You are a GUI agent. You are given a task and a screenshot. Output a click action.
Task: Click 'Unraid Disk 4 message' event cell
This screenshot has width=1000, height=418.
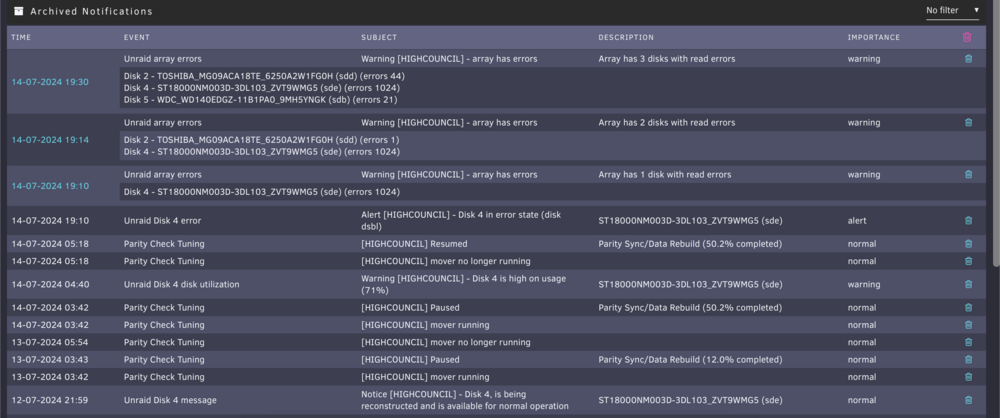[x=170, y=400]
